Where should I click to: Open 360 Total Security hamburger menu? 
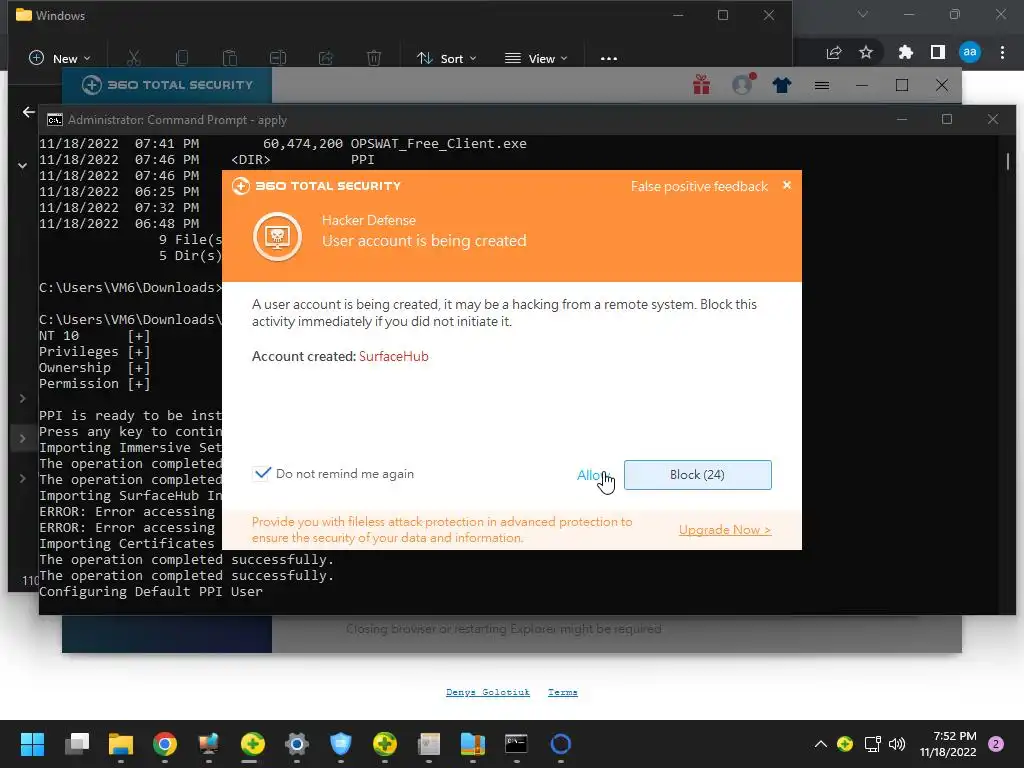click(x=822, y=85)
